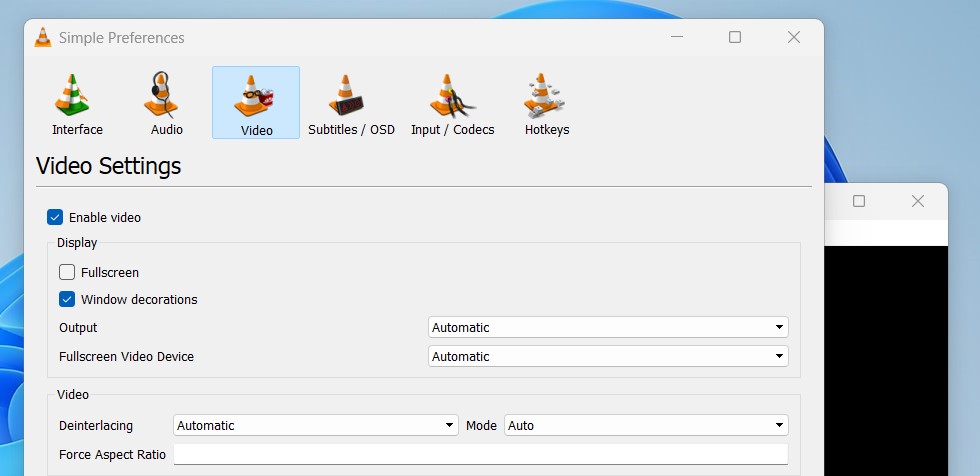Screen dimensions: 980x476
Task: Close the Simple Preferences window
Action: 794,37
